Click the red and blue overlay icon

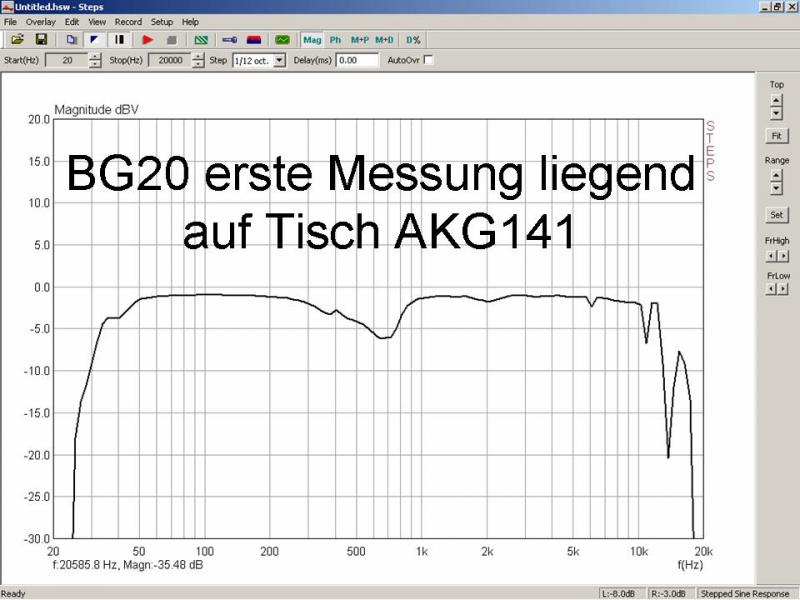click(254, 40)
